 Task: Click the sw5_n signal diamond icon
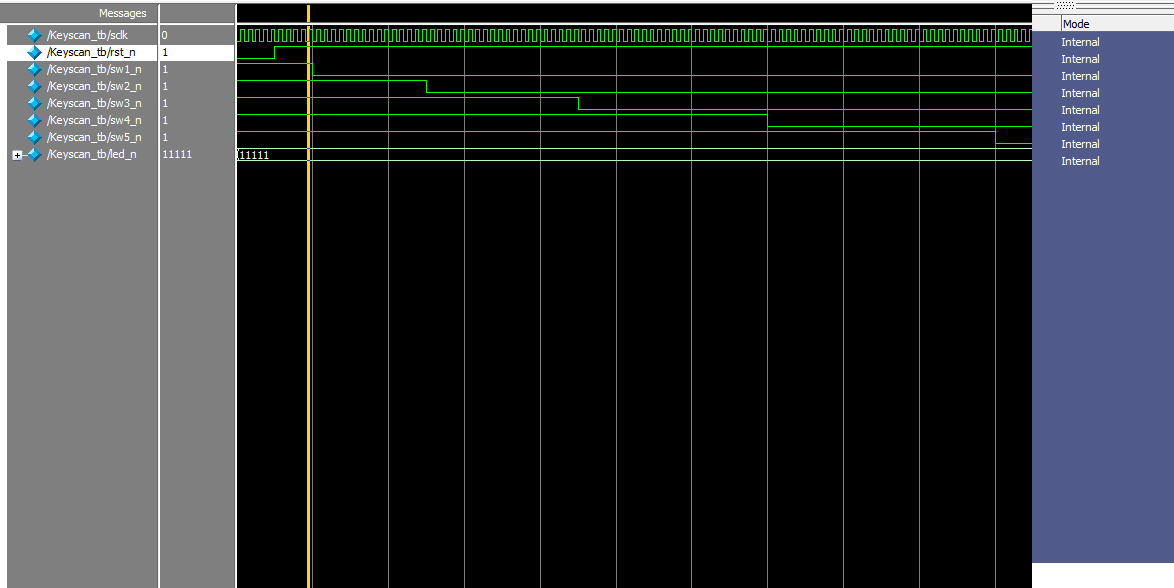pyautogui.click(x=34, y=137)
